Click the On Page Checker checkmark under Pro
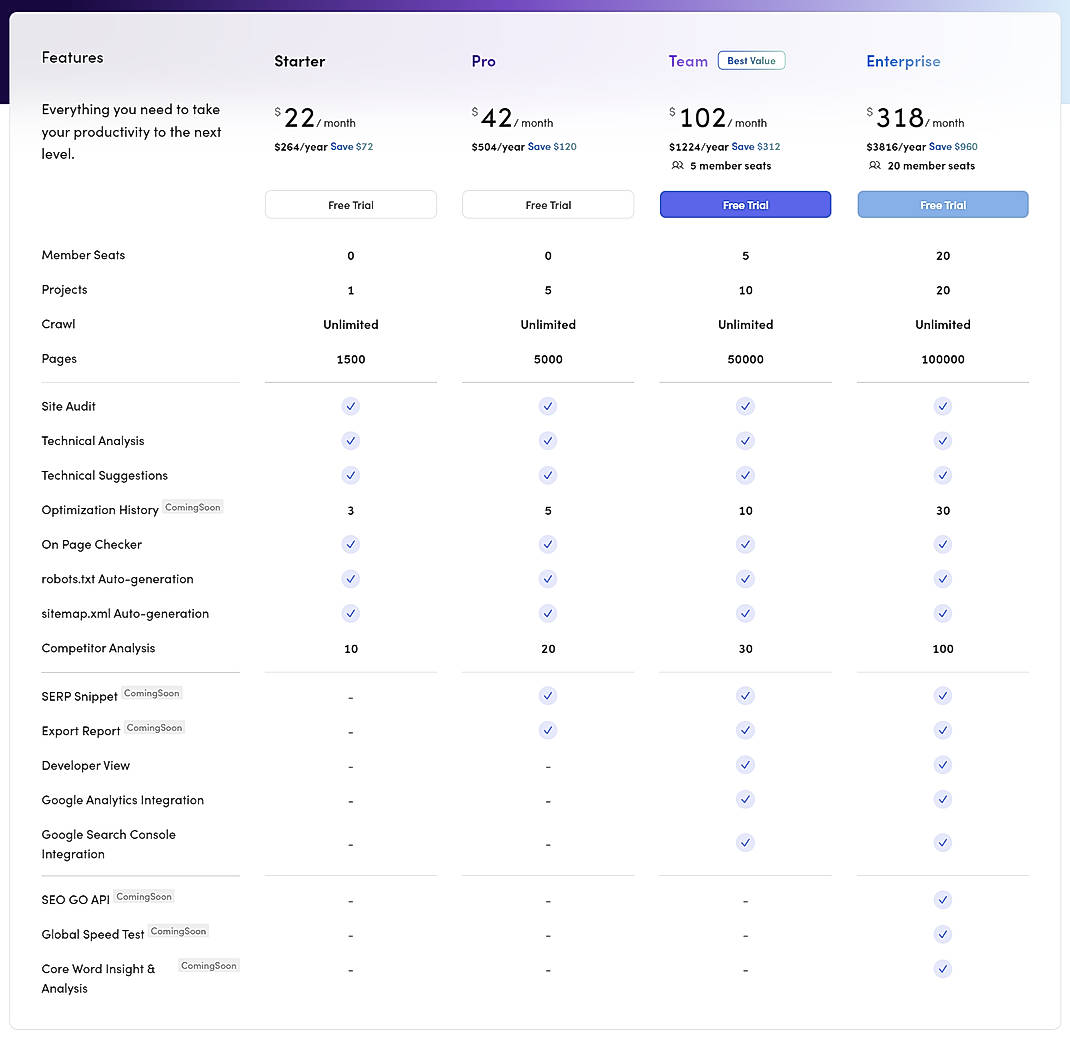The width and height of the screenshot is (1070, 1041). 547,544
